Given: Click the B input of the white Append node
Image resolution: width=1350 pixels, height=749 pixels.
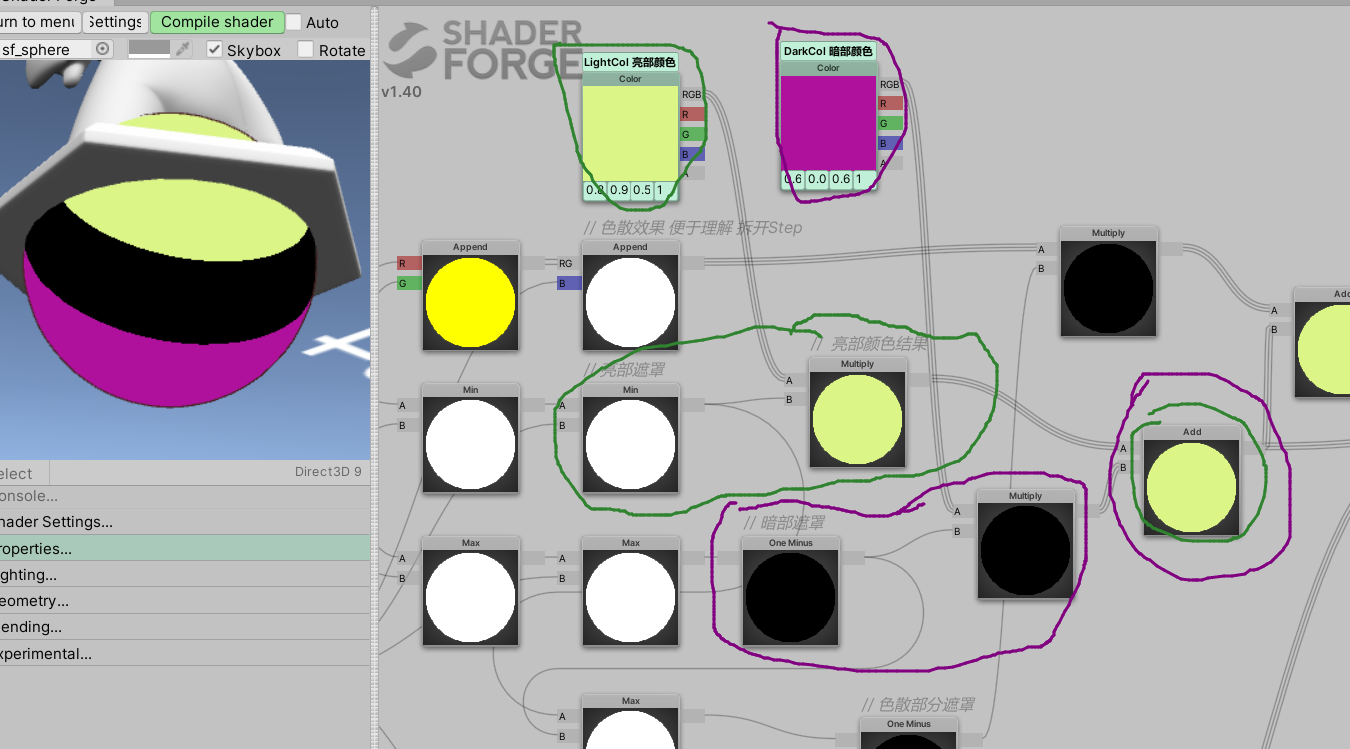Looking at the screenshot, I should point(568,284).
